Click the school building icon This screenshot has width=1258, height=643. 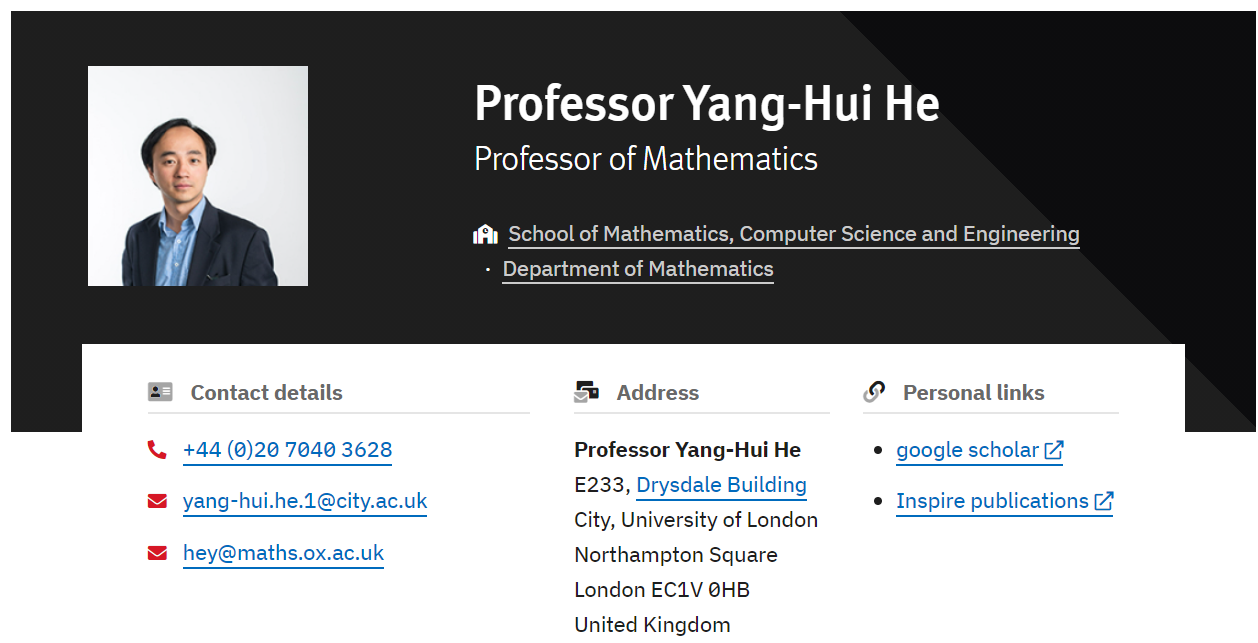485,235
